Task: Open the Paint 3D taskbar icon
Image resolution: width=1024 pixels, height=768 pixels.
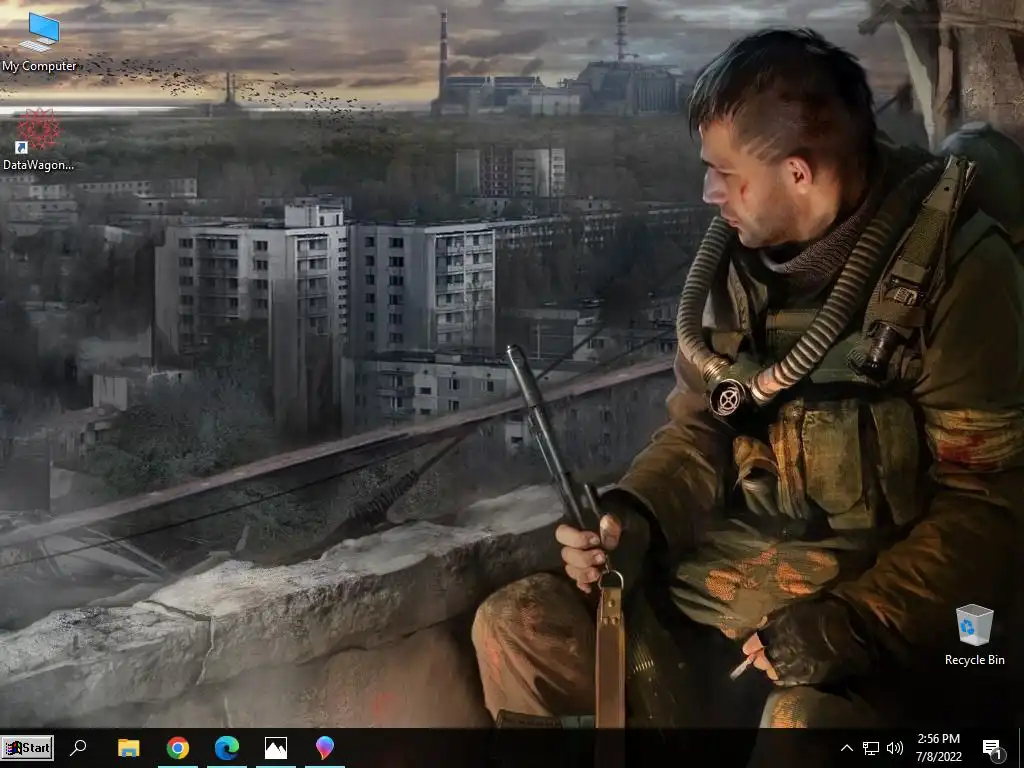Action: point(325,748)
